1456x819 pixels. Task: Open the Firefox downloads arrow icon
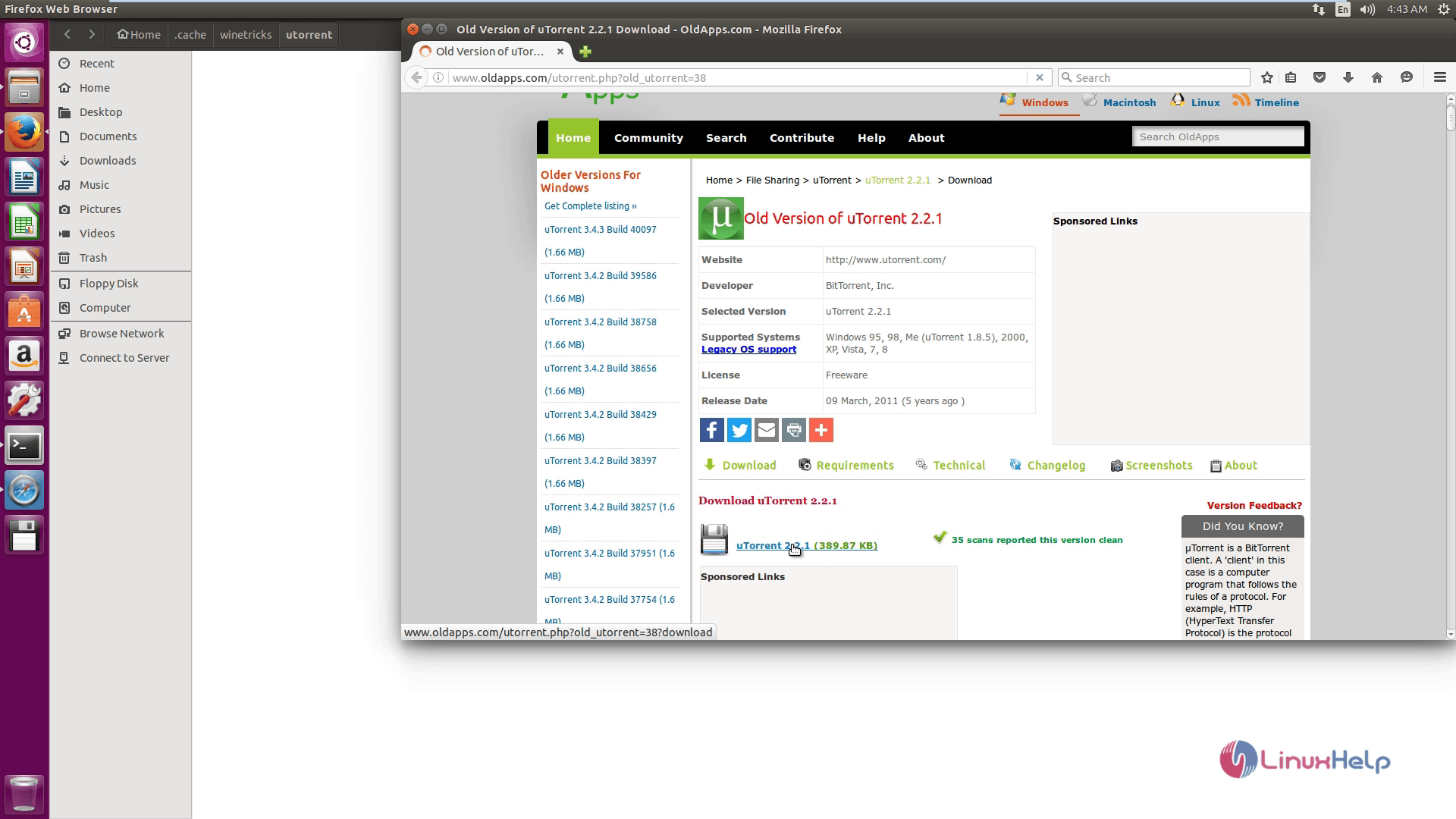point(1348,77)
